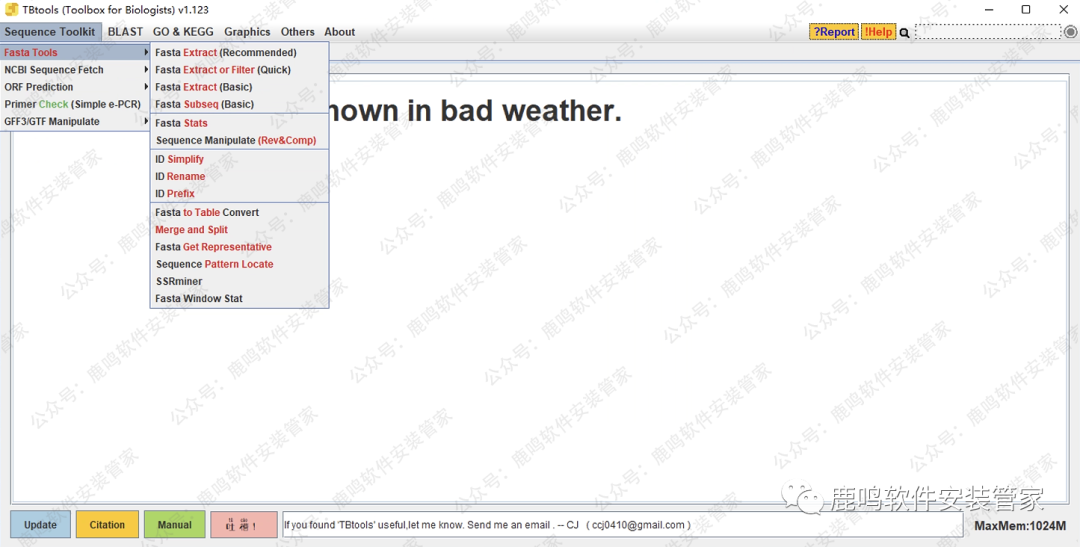
Task: Open the Merge and Split tool
Action: [192, 230]
